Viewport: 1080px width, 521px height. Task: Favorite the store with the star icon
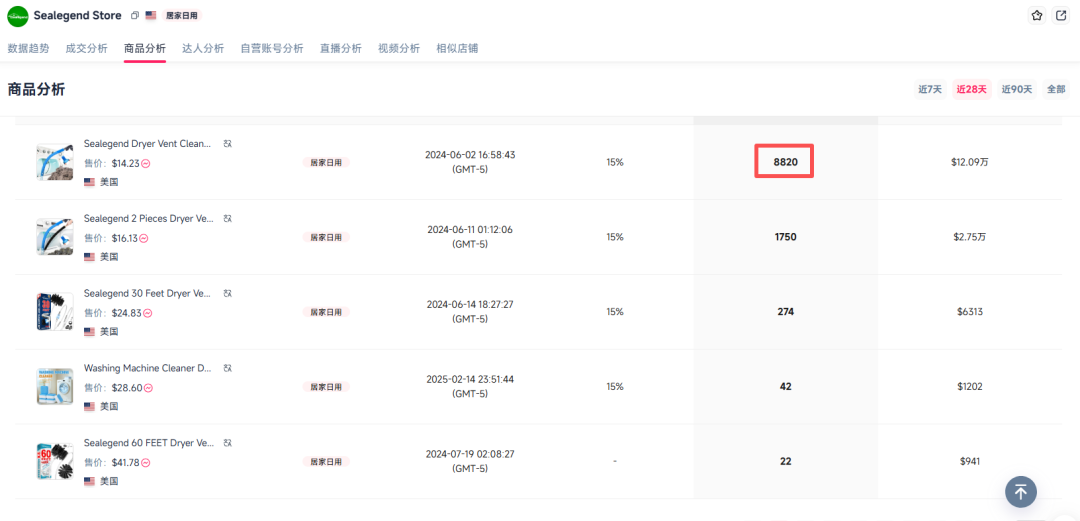pyautogui.click(x=1037, y=16)
